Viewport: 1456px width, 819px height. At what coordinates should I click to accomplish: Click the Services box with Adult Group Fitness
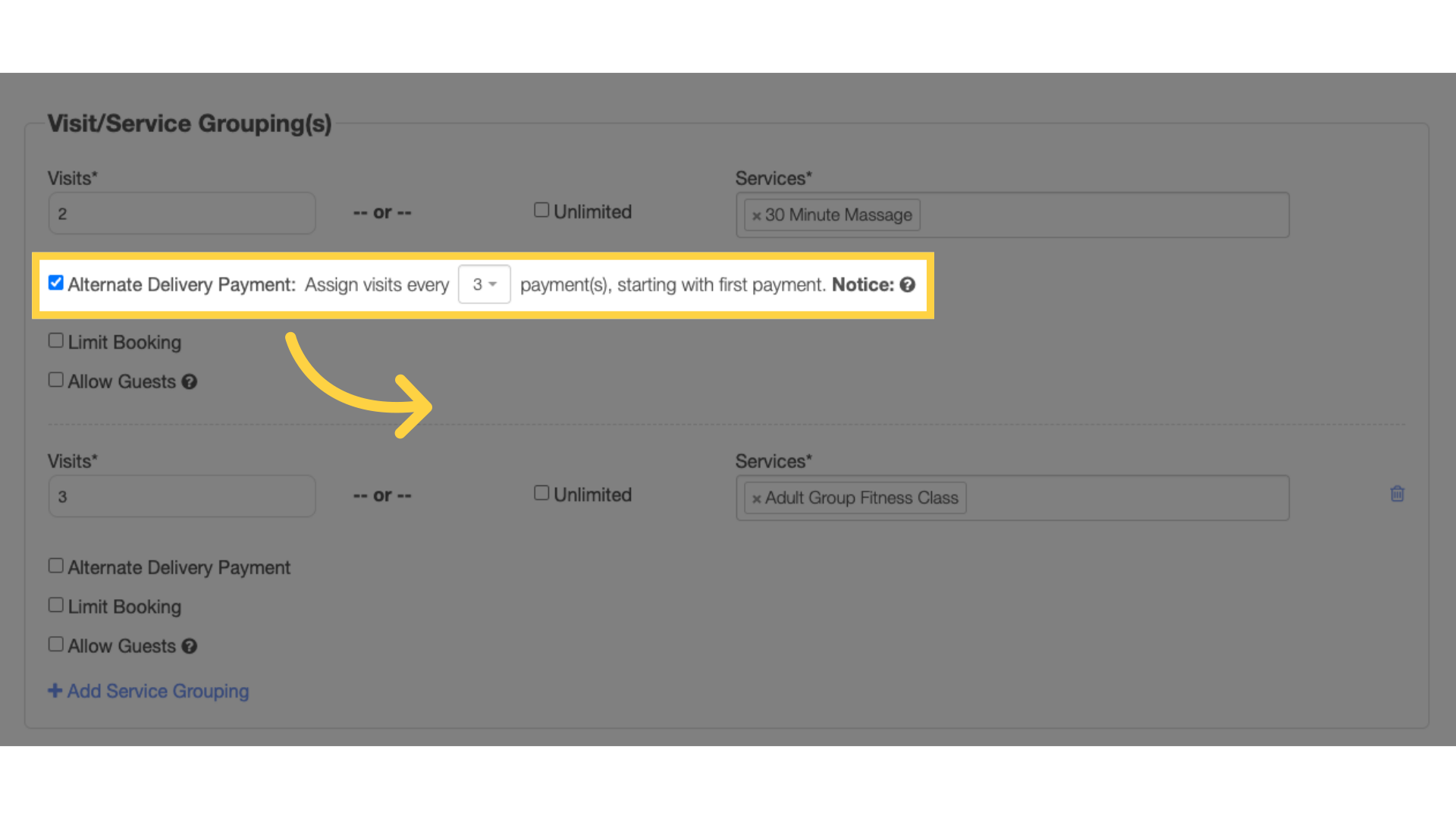1012,497
